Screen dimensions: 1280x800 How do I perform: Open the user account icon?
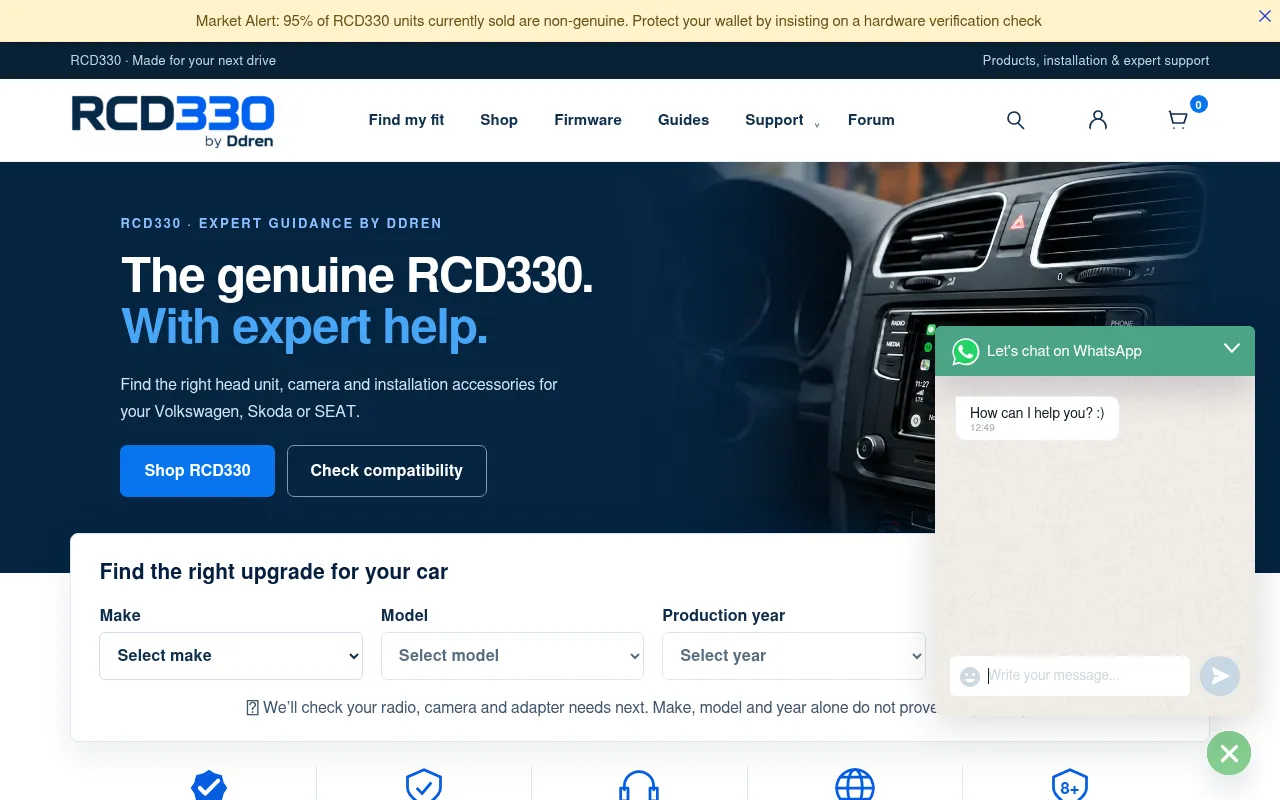[1098, 120]
